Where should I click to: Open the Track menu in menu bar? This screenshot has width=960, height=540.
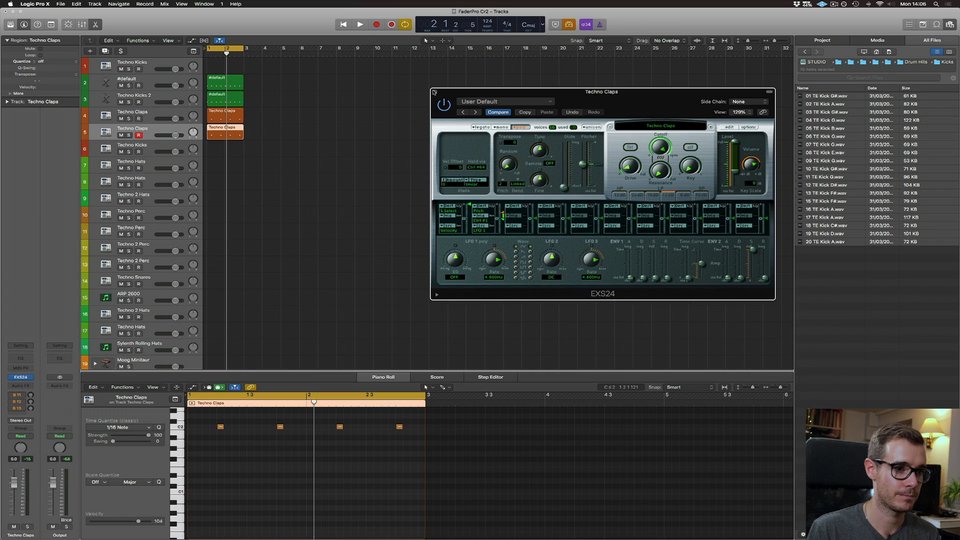click(95, 4)
